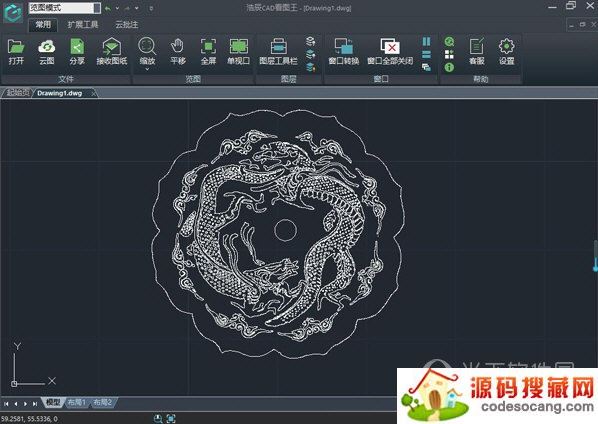The image size is (598, 424).
Task: Tile windows vertically with the two-column icon
Action: point(426,41)
